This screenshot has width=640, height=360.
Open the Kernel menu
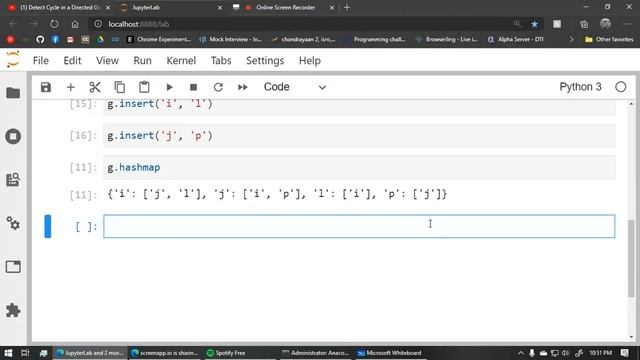pyautogui.click(x=181, y=60)
